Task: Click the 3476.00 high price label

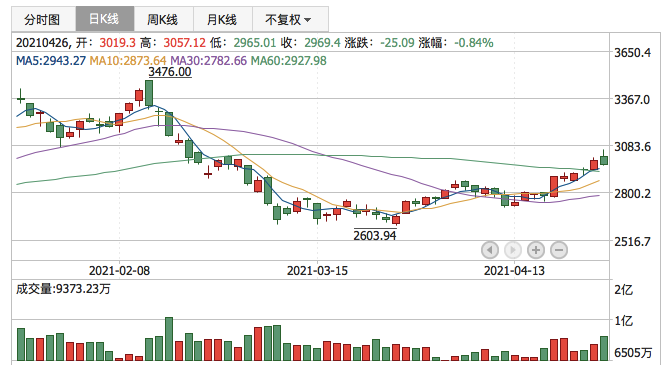Action: (x=170, y=72)
